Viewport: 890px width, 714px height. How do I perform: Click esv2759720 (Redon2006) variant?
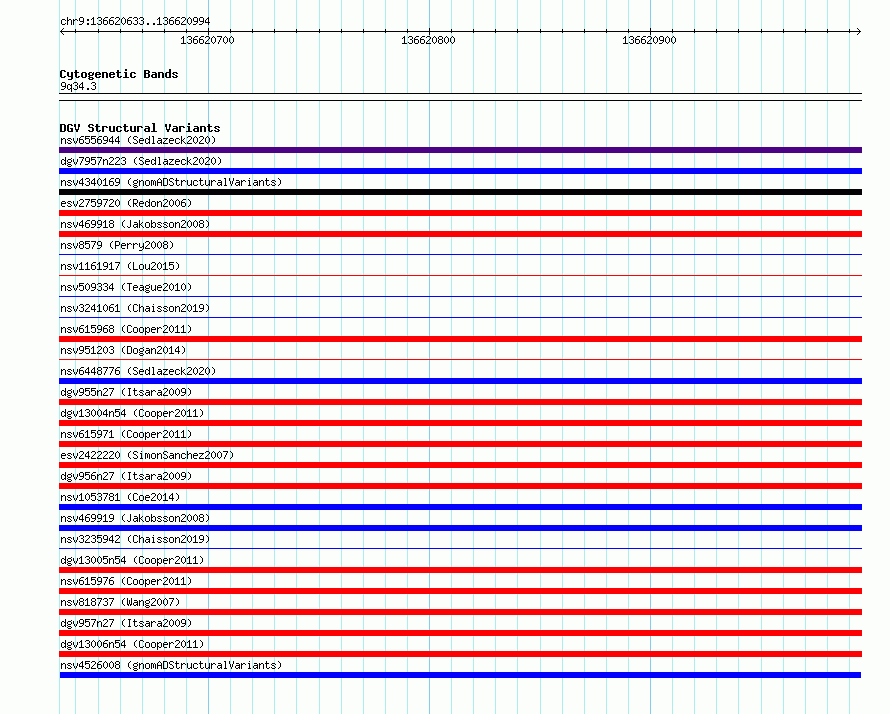(126, 203)
